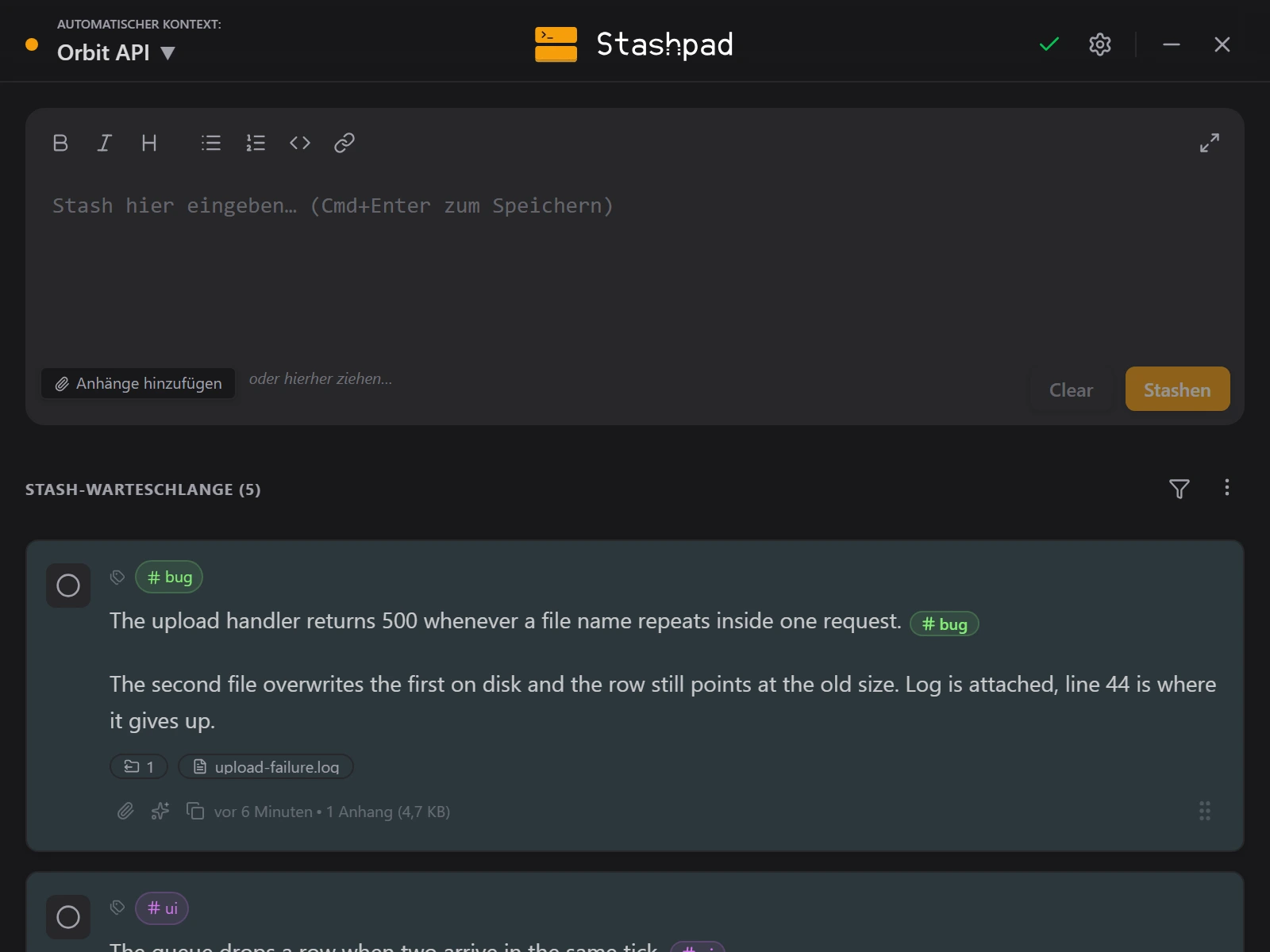Click the inline #bug tag after first sentence
The width and height of the screenshot is (1270, 952).
click(x=945, y=624)
